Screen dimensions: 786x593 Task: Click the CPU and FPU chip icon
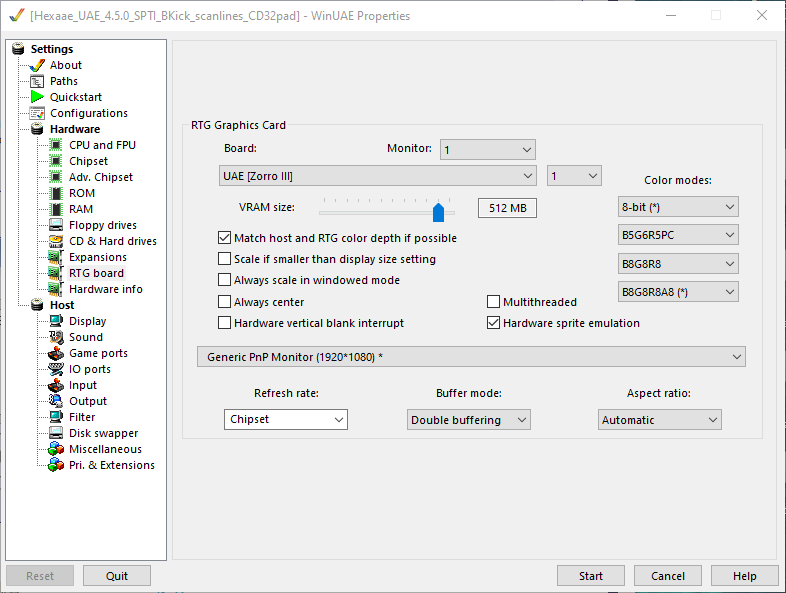[x=56, y=145]
